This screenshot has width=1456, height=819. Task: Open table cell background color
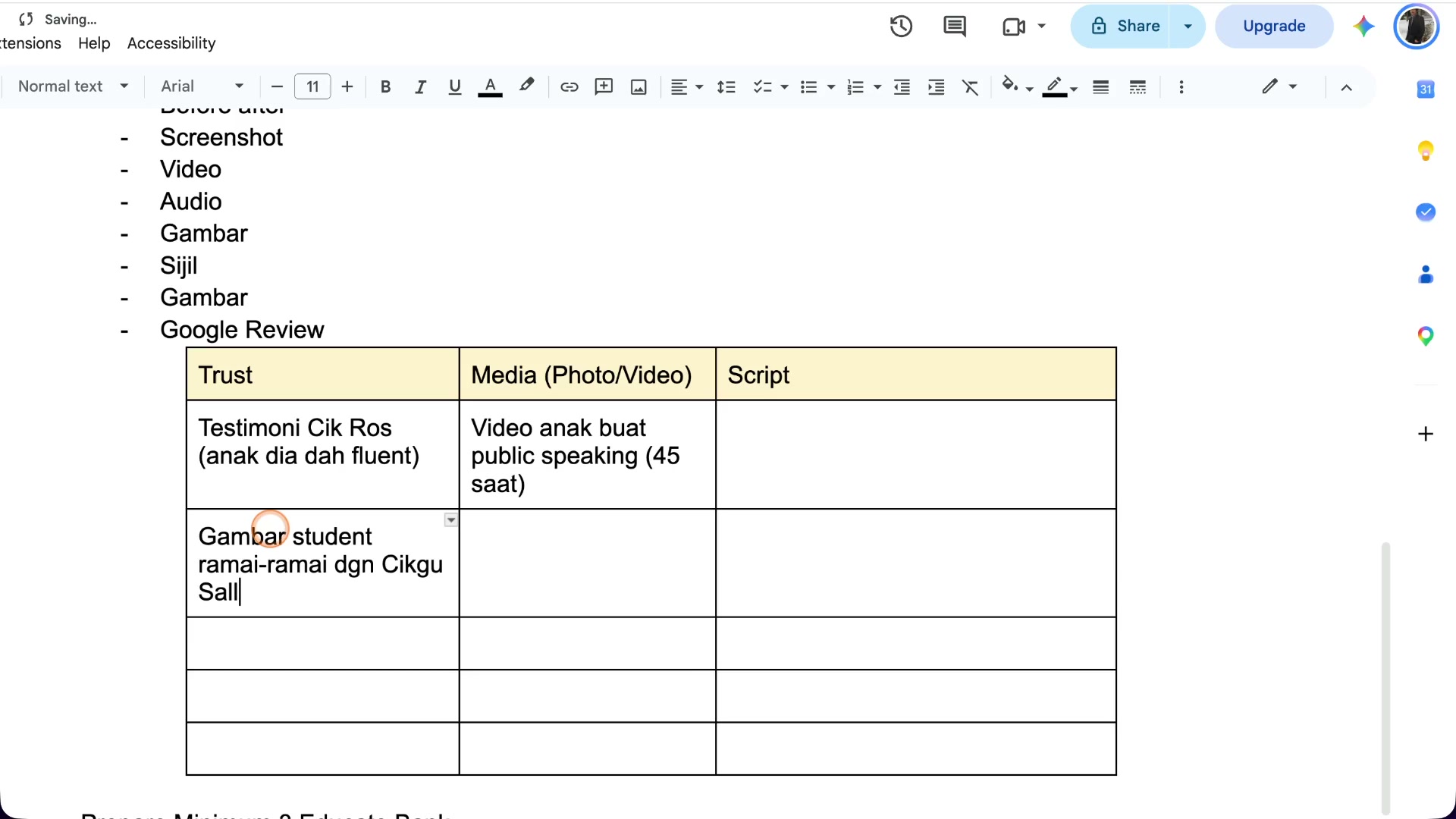pyautogui.click(x=1017, y=86)
